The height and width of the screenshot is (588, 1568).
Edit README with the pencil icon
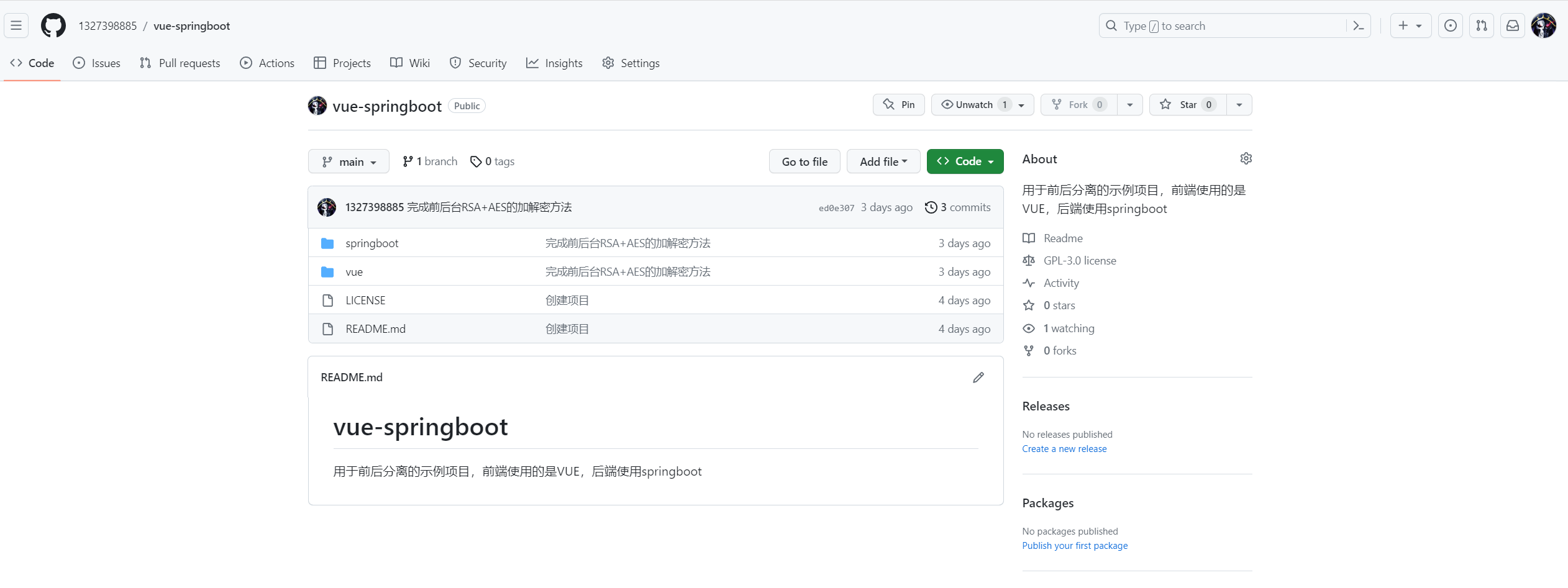pos(978,378)
